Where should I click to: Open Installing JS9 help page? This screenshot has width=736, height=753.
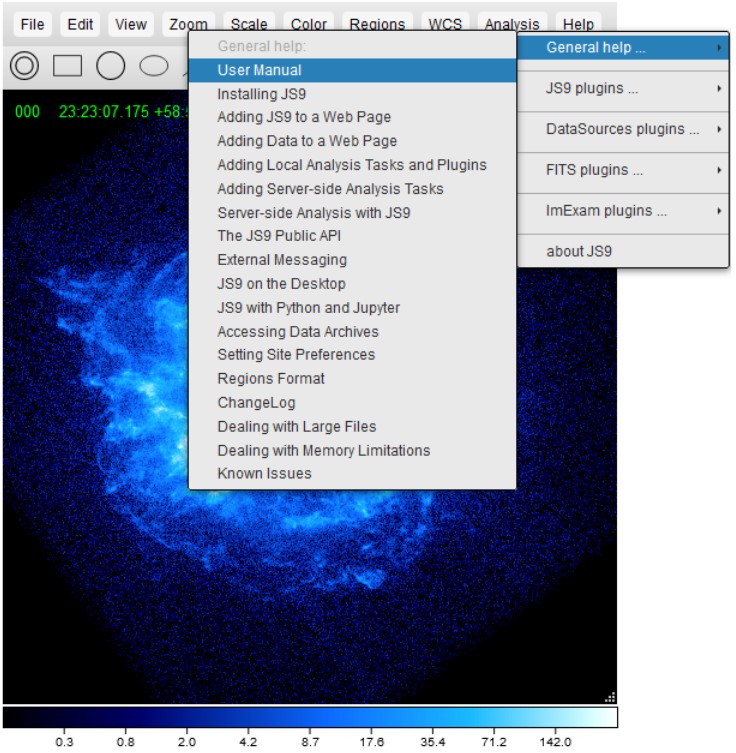click(x=352, y=94)
